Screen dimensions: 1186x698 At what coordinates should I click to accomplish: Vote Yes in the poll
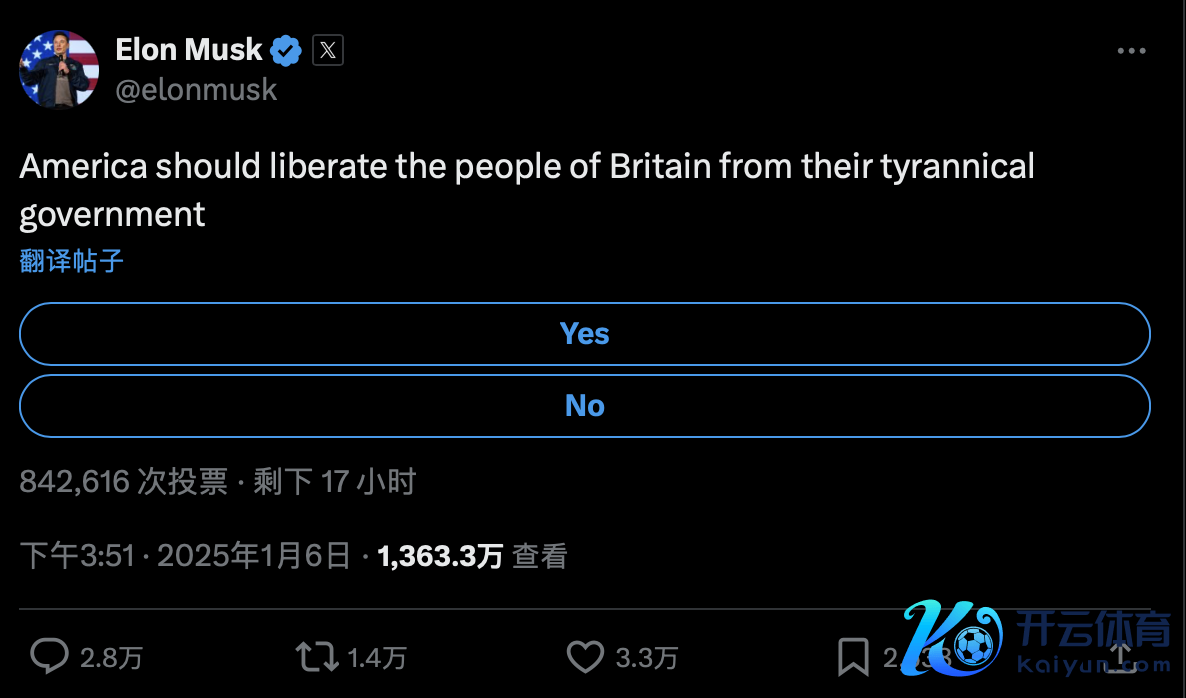(x=584, y=334)
